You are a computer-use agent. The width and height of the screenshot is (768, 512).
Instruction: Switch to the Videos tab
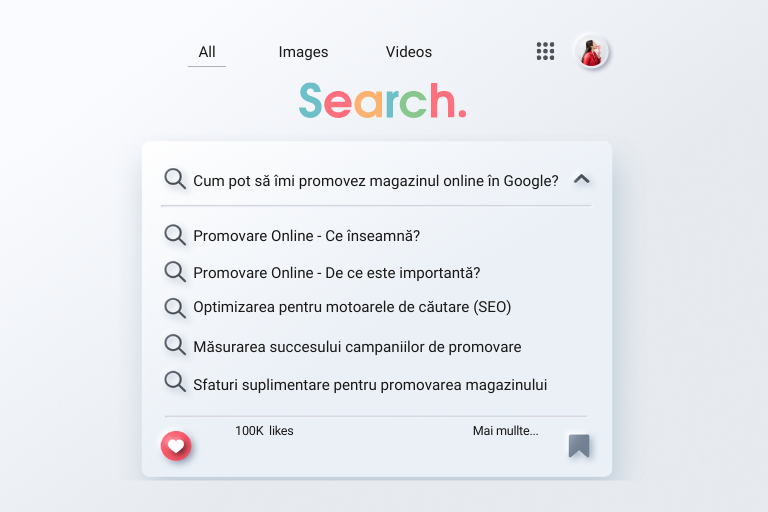(x=408, y=52)
